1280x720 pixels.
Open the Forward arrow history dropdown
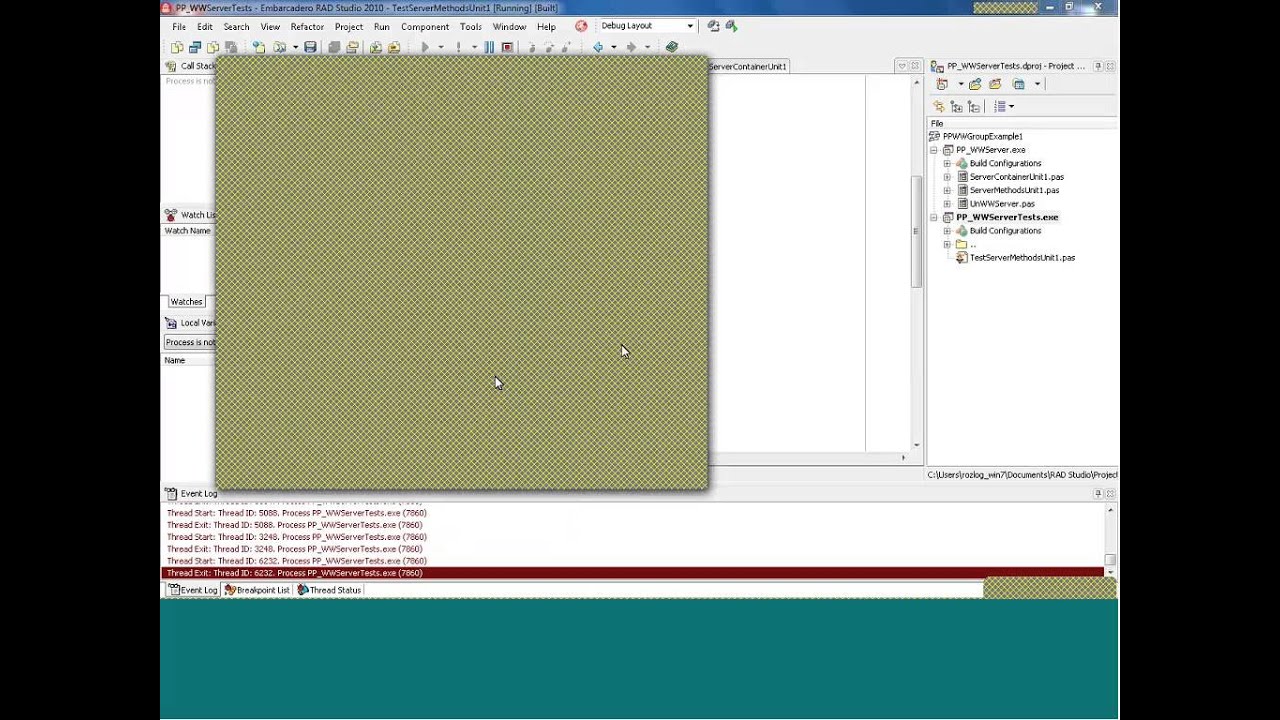pyautogui.click(x=647, y=47)
